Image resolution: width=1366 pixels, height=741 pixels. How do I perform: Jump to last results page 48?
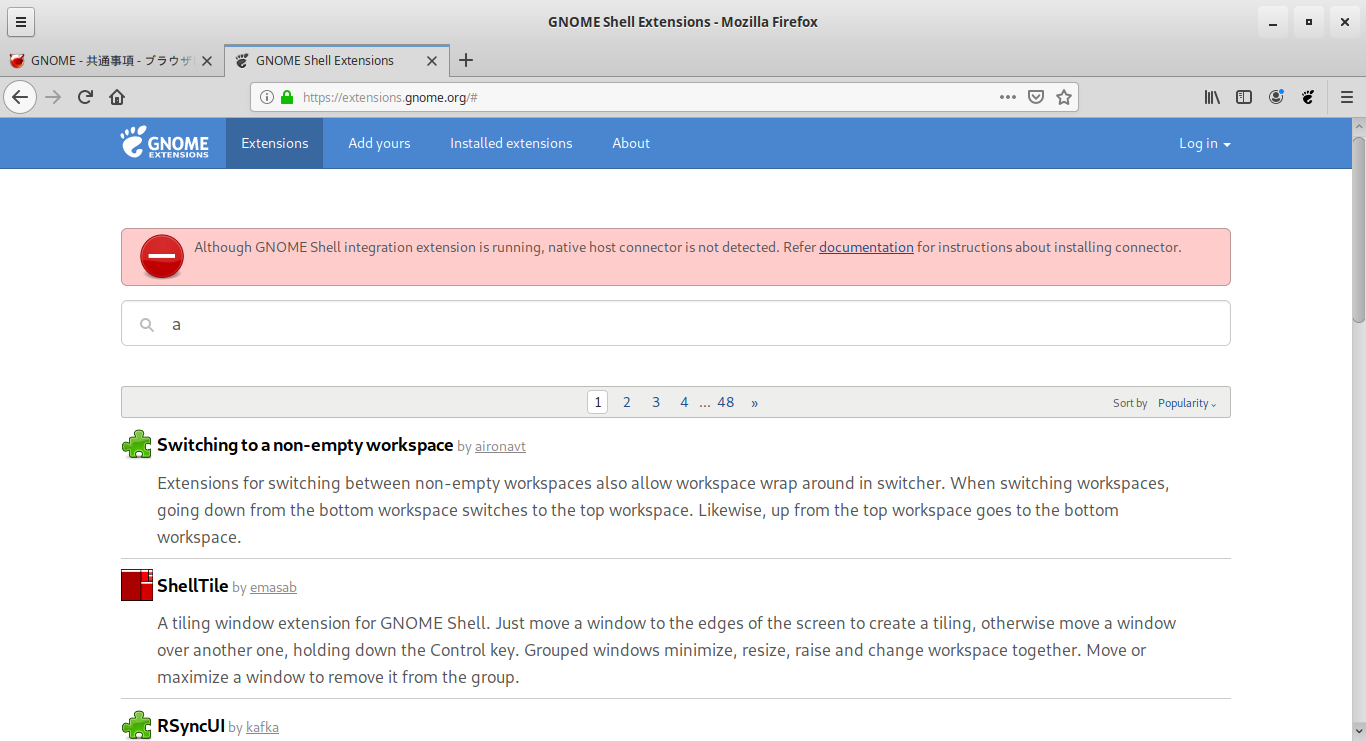(x=726, y=402)
